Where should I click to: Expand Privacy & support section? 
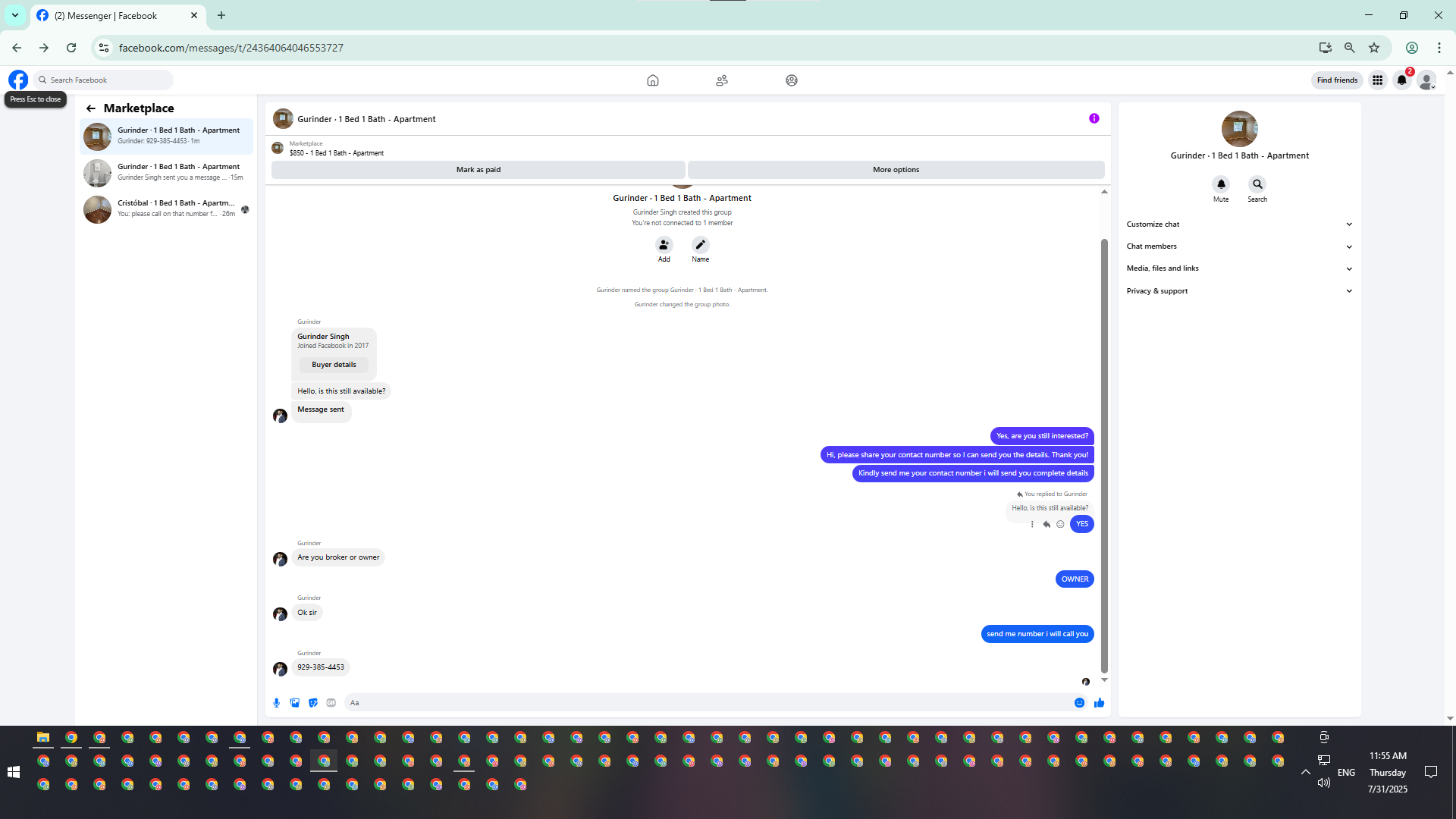pos(1239,291)
